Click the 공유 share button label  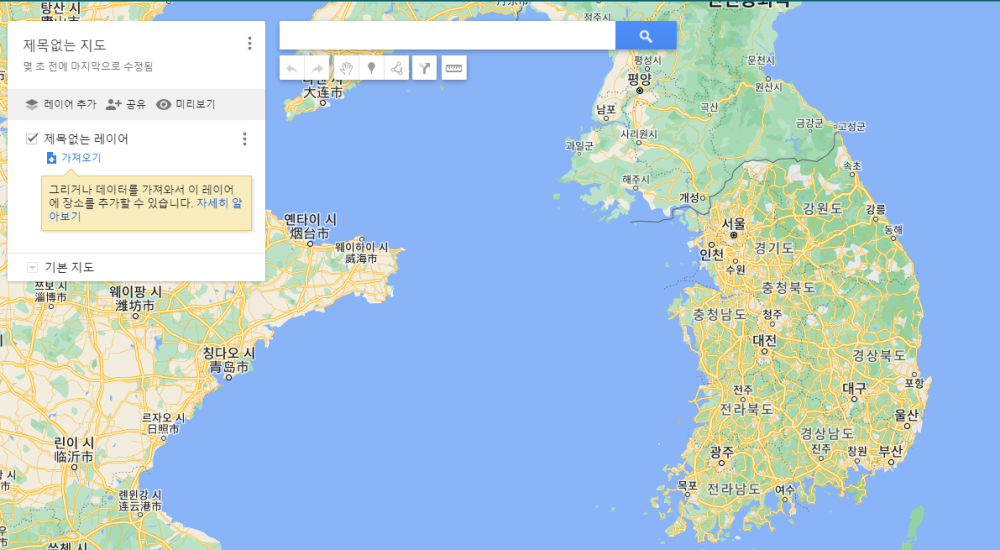pyautogui.click(x=136, y=104)
